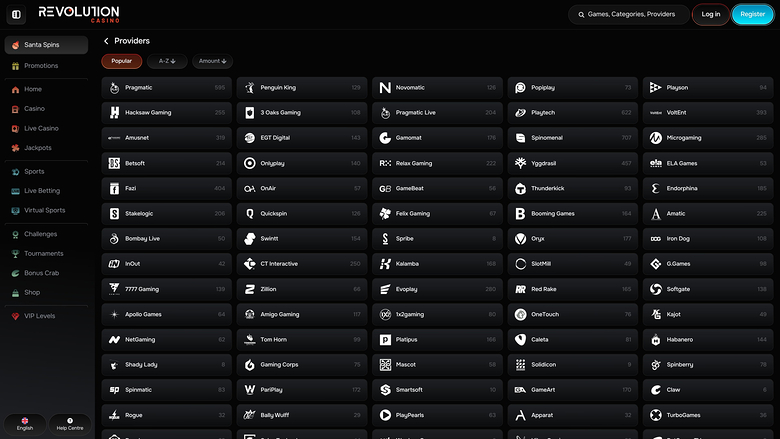Click the Jackpots icon in the sidebar

(15, 148)
